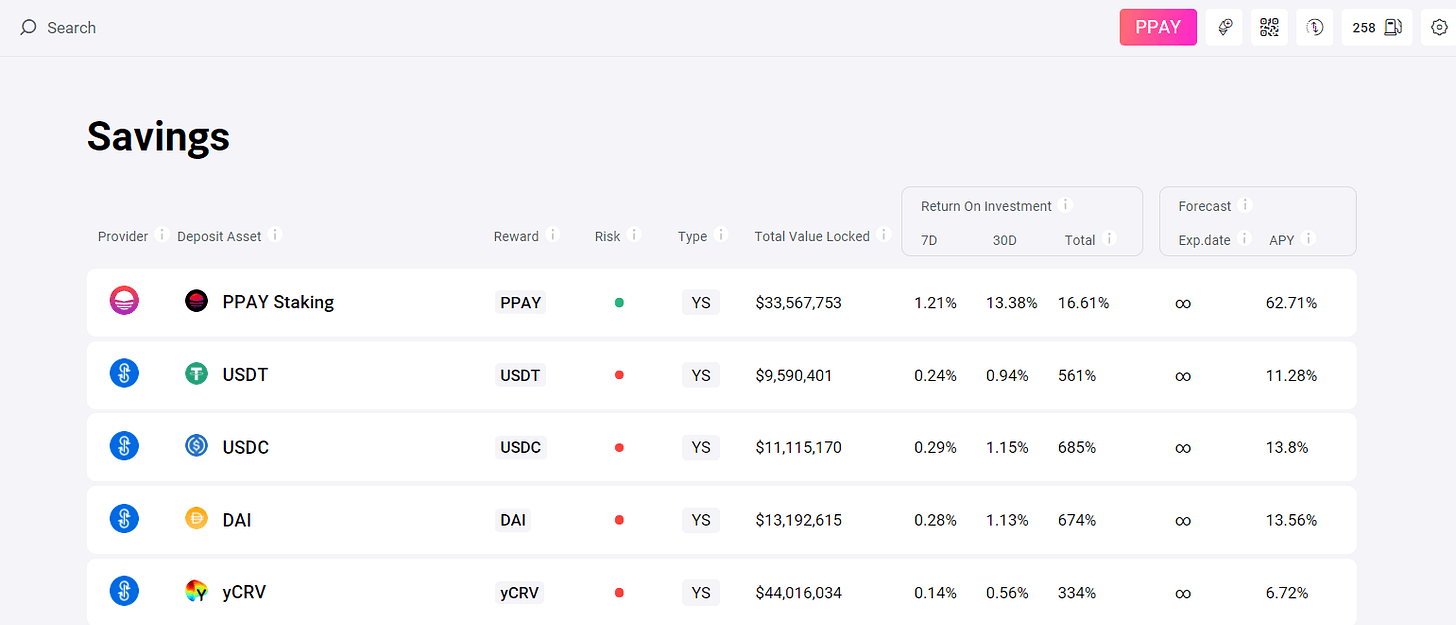Sort by the APY column header

[x=1281, y=240]
